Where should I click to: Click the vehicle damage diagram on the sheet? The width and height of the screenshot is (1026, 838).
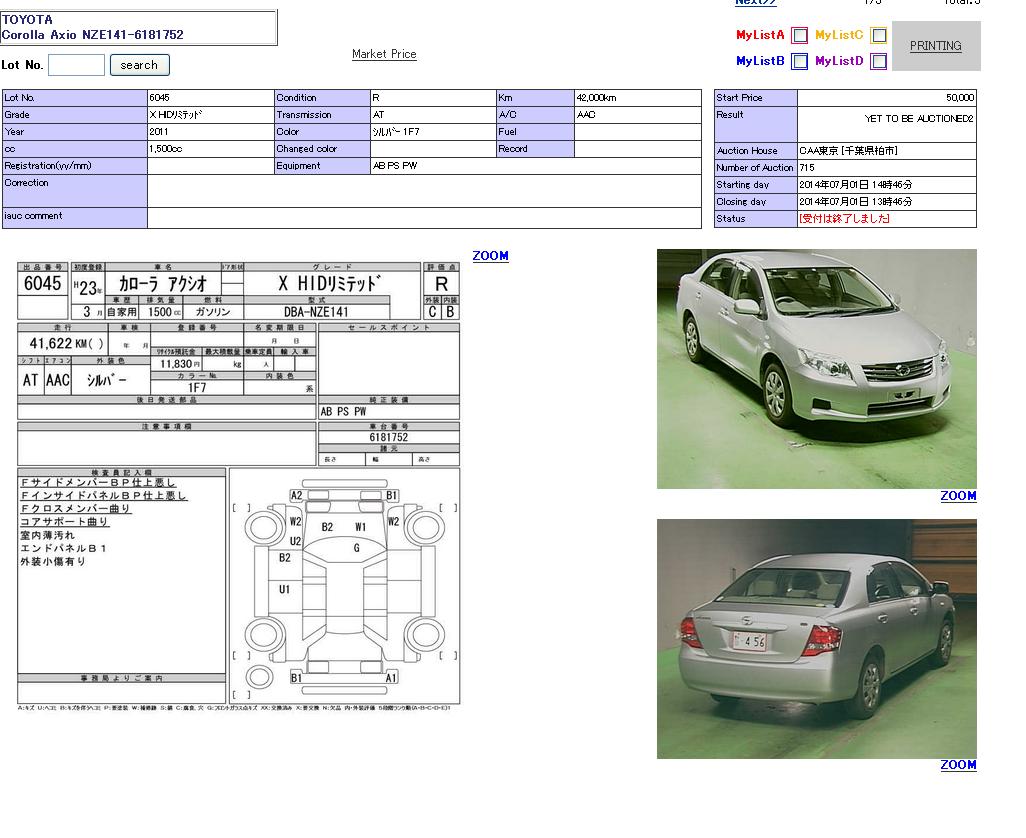344,587
